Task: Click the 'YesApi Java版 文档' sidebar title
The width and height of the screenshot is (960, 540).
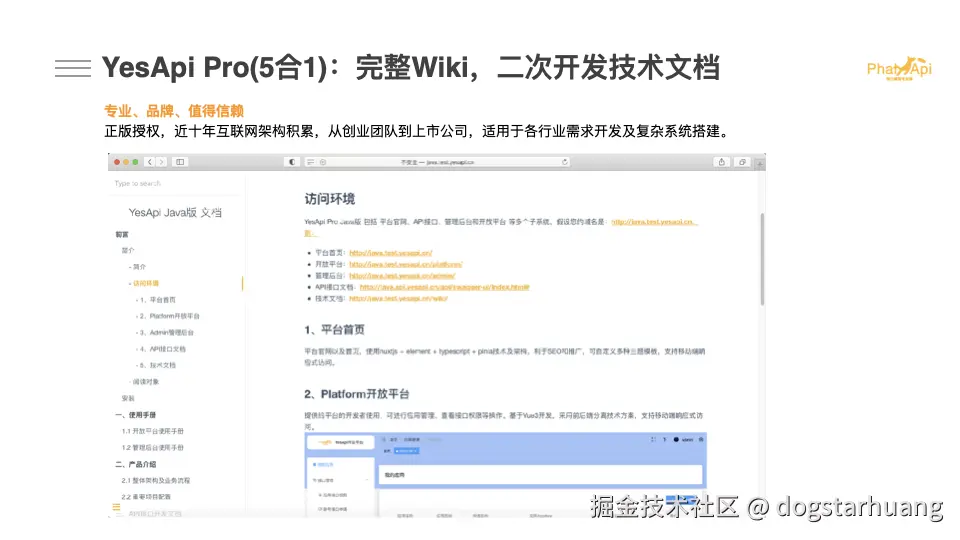Action: 175,212
